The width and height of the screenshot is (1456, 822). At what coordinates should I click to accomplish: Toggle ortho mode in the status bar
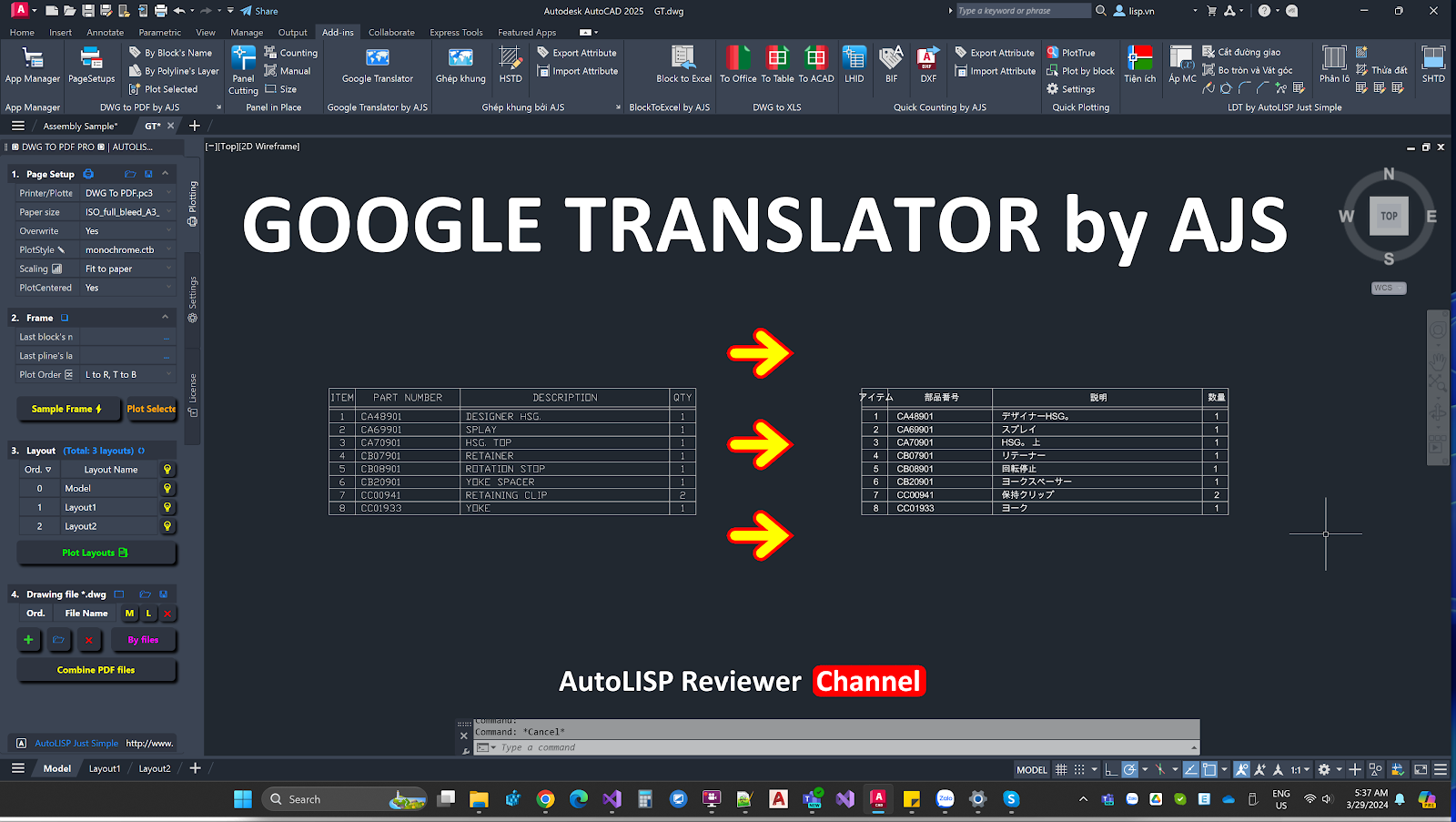[x=1111, y=769]
